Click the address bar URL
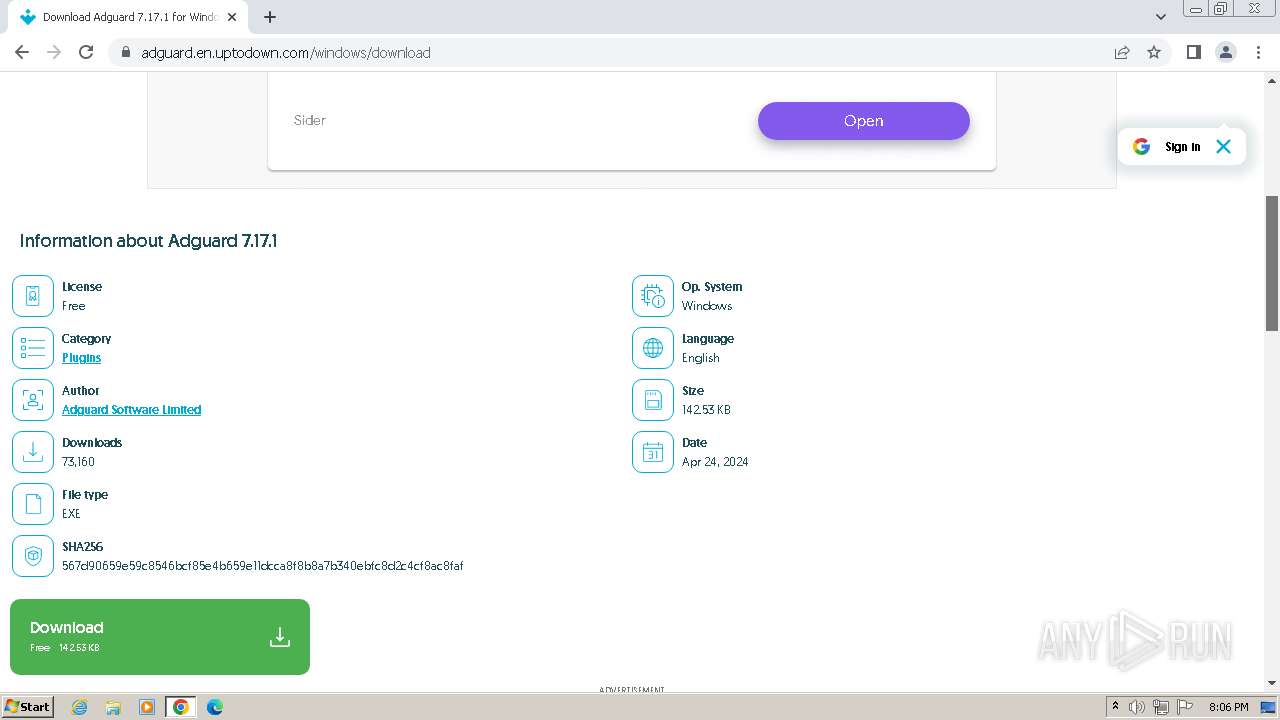The width and height of the screenshot is (1280, 720). click(x=286, y=53)
